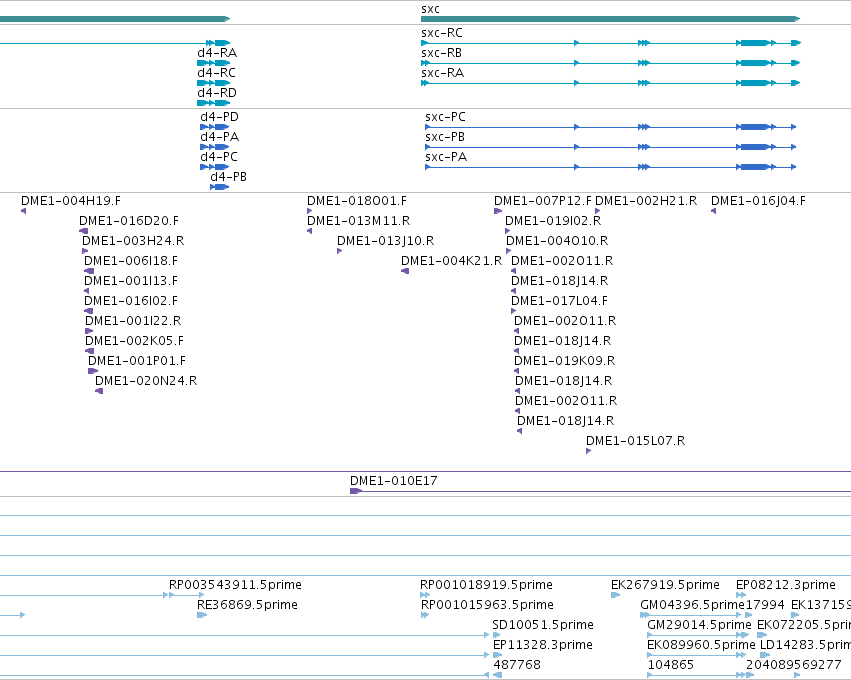Open the GM29014.5prime EST label

(x=700, y=626)
